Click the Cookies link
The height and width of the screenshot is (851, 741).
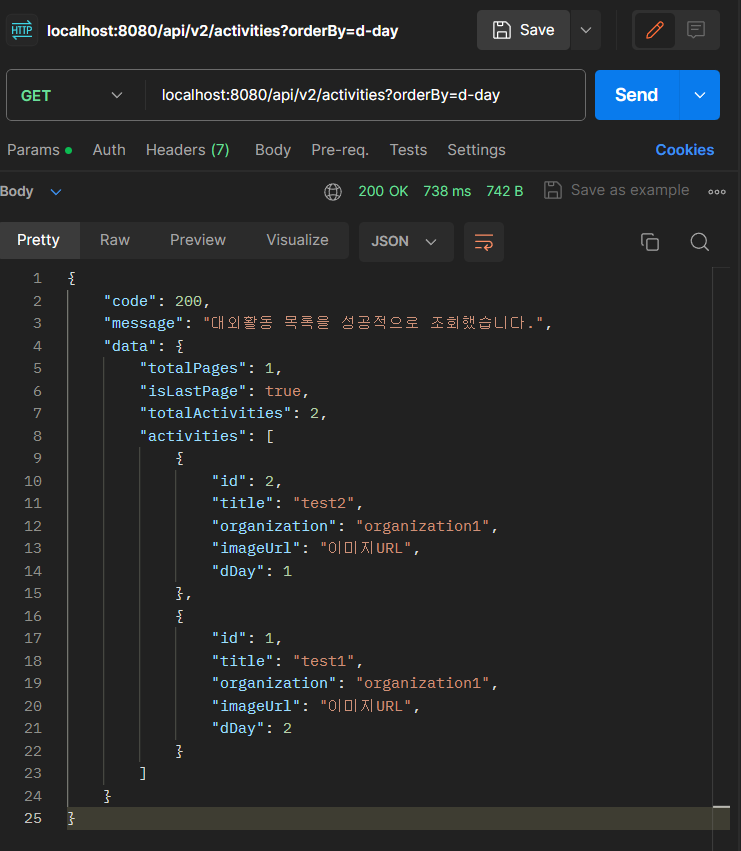pos(685,150)
